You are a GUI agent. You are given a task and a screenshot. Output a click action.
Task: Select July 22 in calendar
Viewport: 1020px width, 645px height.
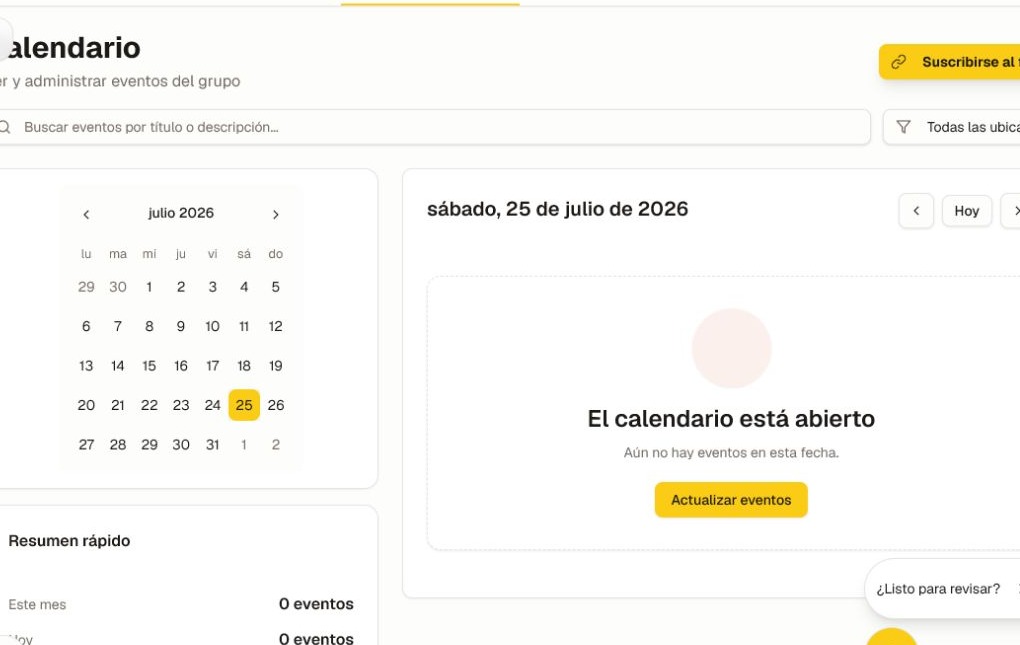tap(149, 405)
